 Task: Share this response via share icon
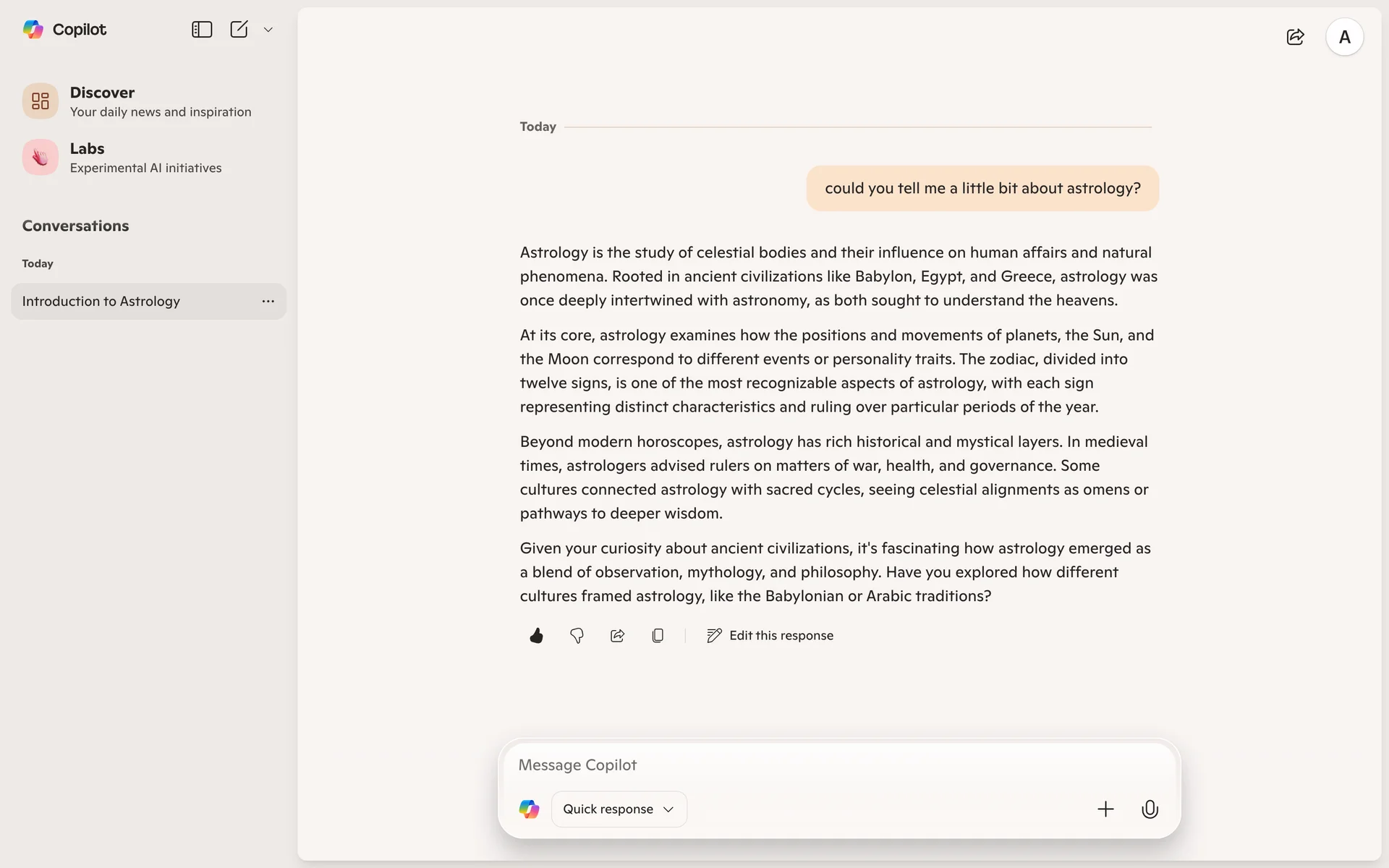point(617,636)
